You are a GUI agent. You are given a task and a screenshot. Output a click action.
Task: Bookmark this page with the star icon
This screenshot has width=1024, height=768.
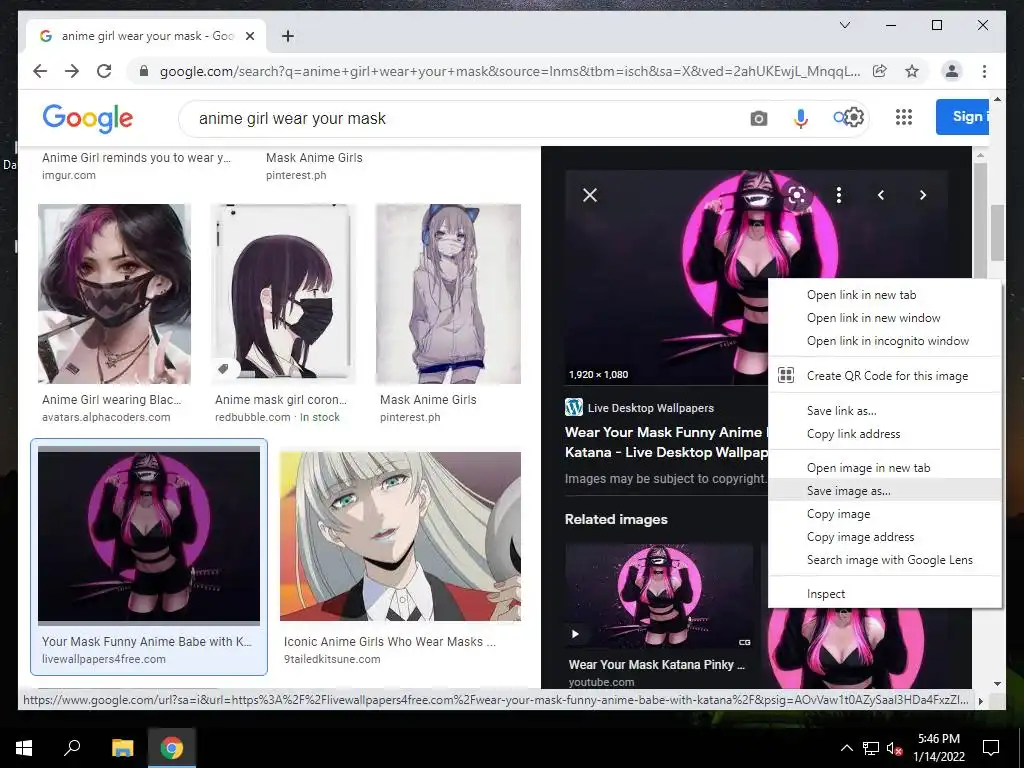click(912, 71)
